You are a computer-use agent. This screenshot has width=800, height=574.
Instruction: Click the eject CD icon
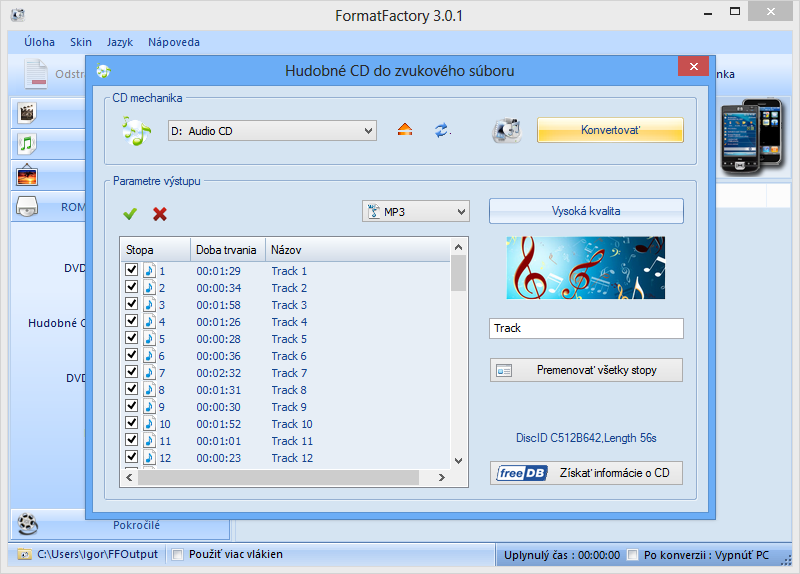tap(405, 130)
